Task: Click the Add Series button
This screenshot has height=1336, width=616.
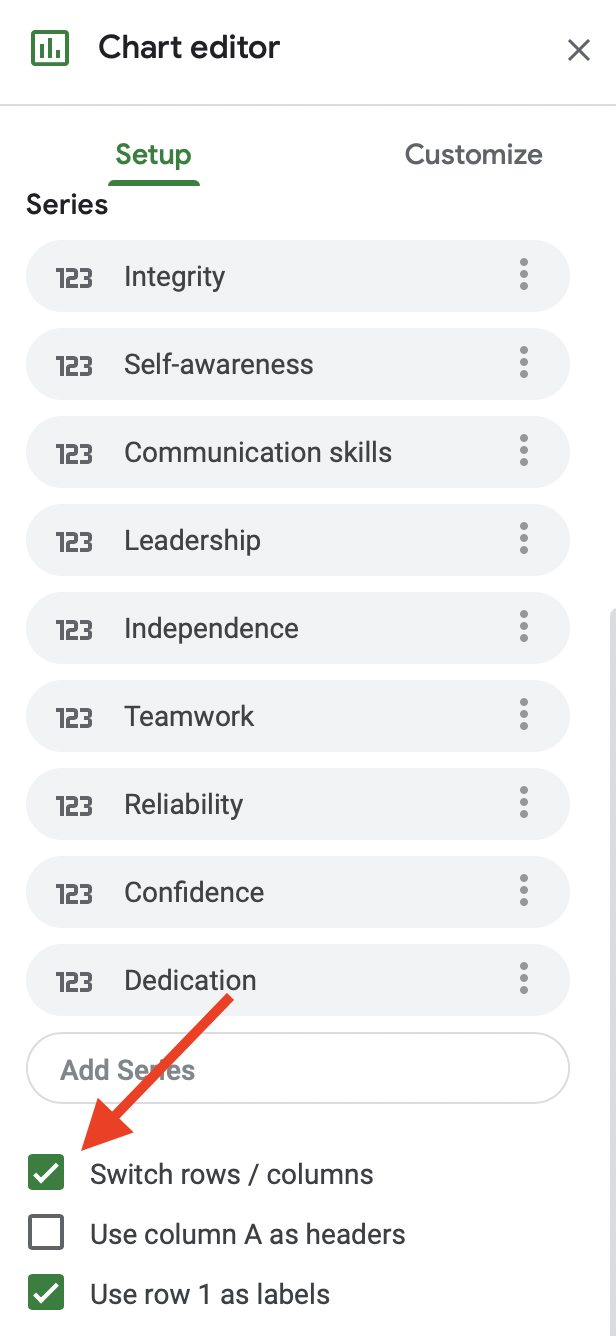Action: [298, 1068]
